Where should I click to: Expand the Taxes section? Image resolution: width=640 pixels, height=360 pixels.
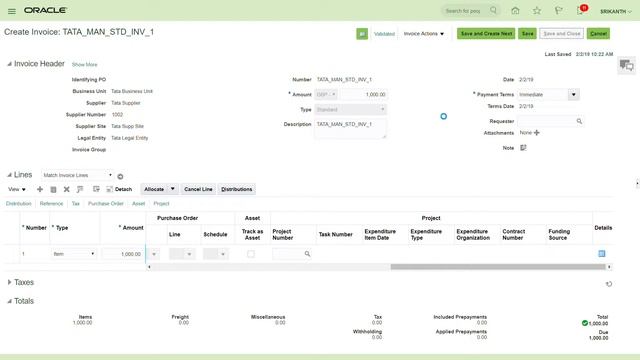tap(9, 282)
